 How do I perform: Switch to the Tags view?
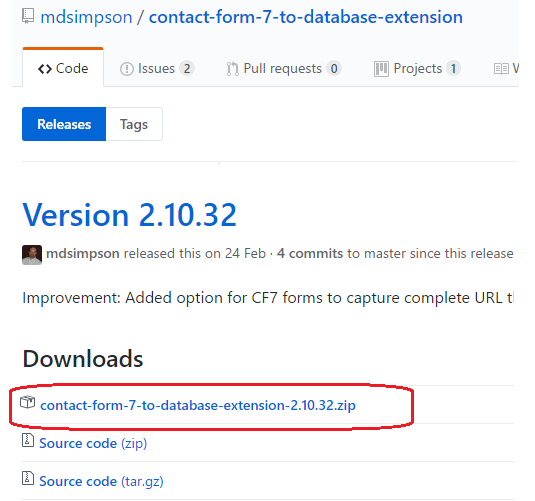pyautogui.click(x=134, y=124)
